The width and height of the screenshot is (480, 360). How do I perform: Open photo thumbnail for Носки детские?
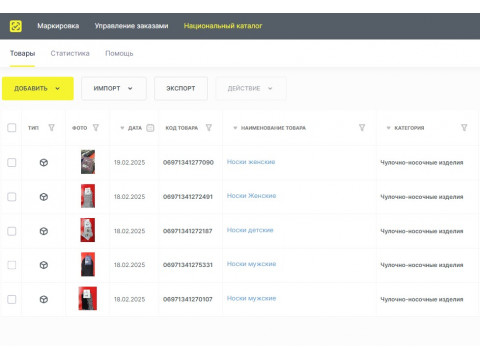point(88,230)
